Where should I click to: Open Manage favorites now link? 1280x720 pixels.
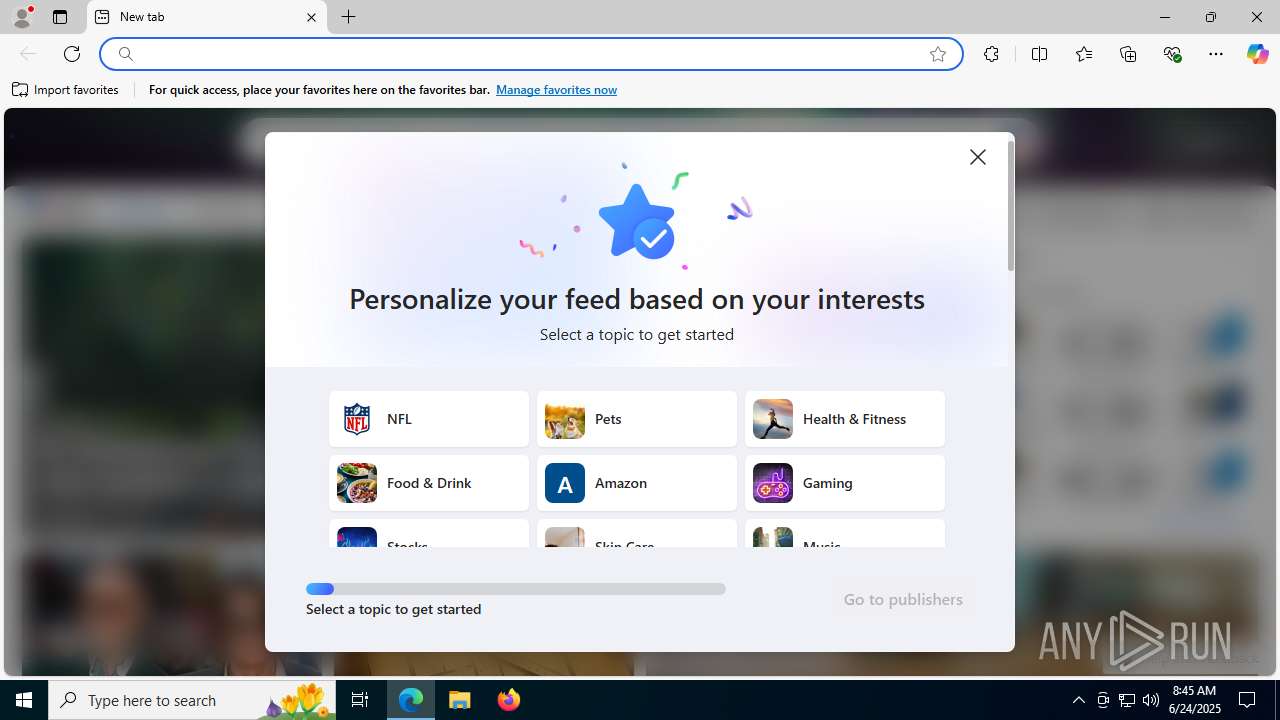(556, 90)
